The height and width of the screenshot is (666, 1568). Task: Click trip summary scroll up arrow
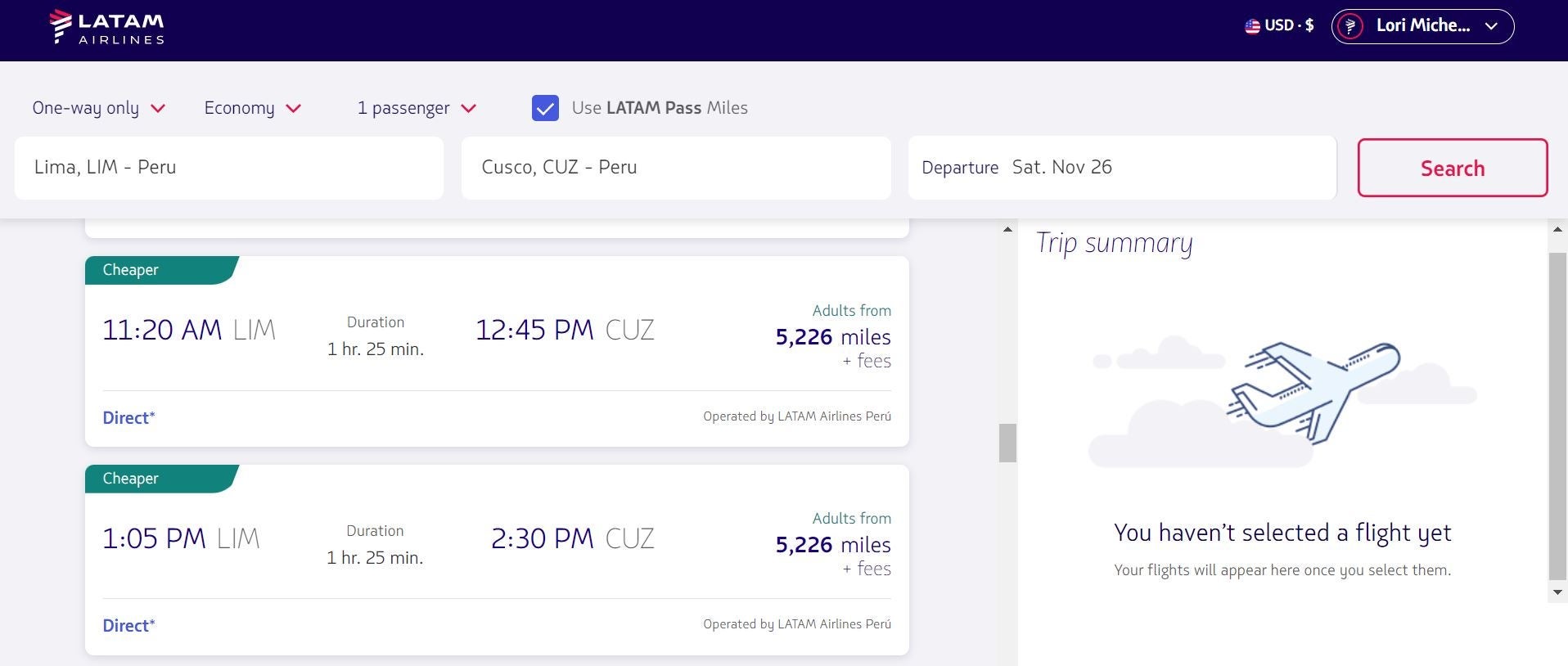(1557, 230)
